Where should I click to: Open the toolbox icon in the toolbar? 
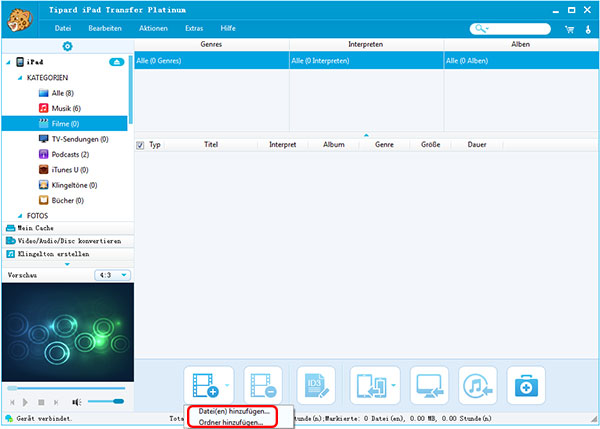pos(526,385)
